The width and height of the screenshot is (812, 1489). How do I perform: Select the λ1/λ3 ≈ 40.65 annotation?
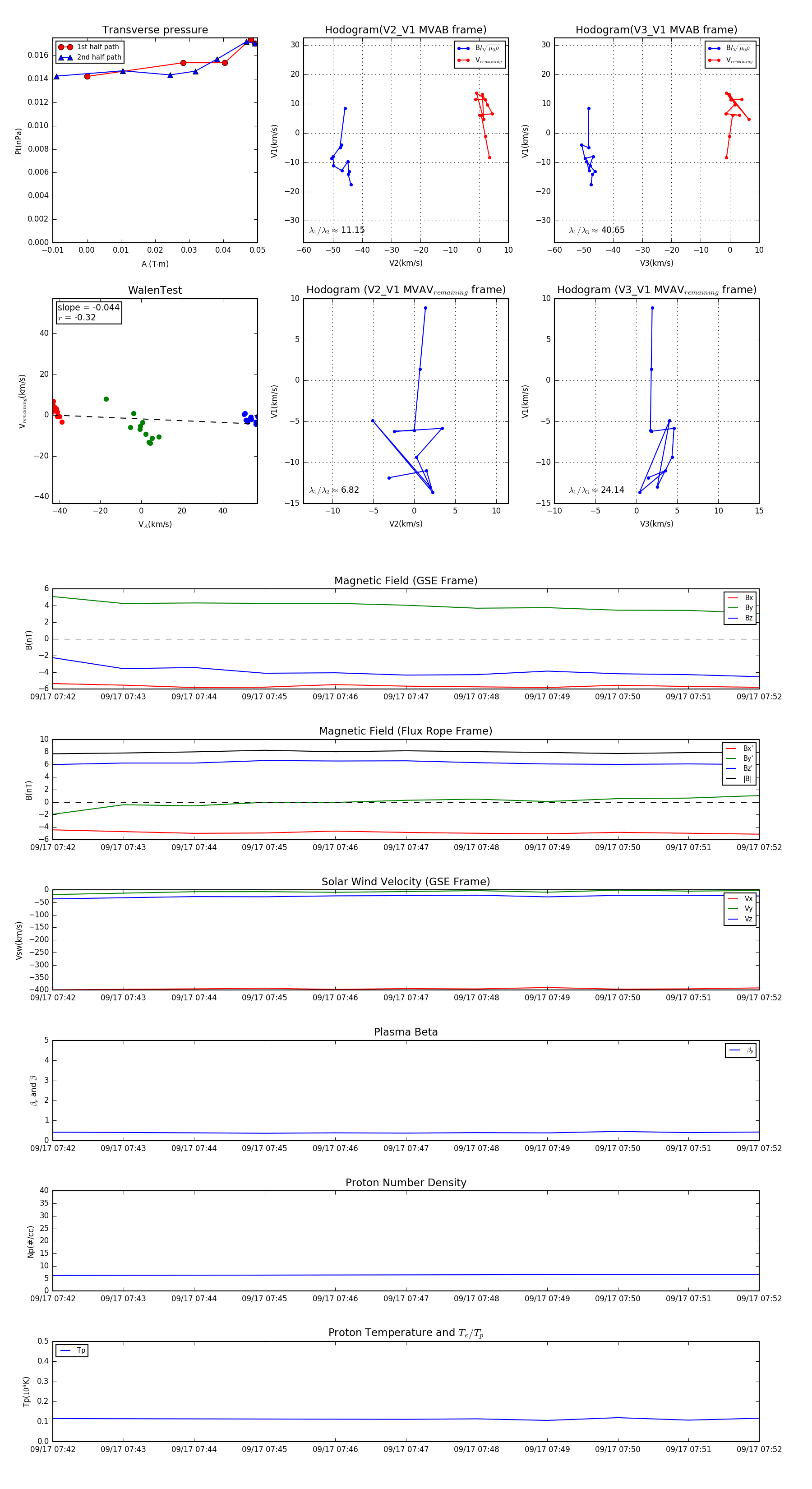pos(596,230)
